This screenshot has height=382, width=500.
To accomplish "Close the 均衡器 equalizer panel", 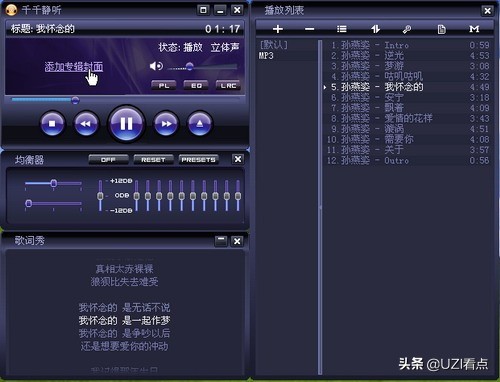I will 237,159.
